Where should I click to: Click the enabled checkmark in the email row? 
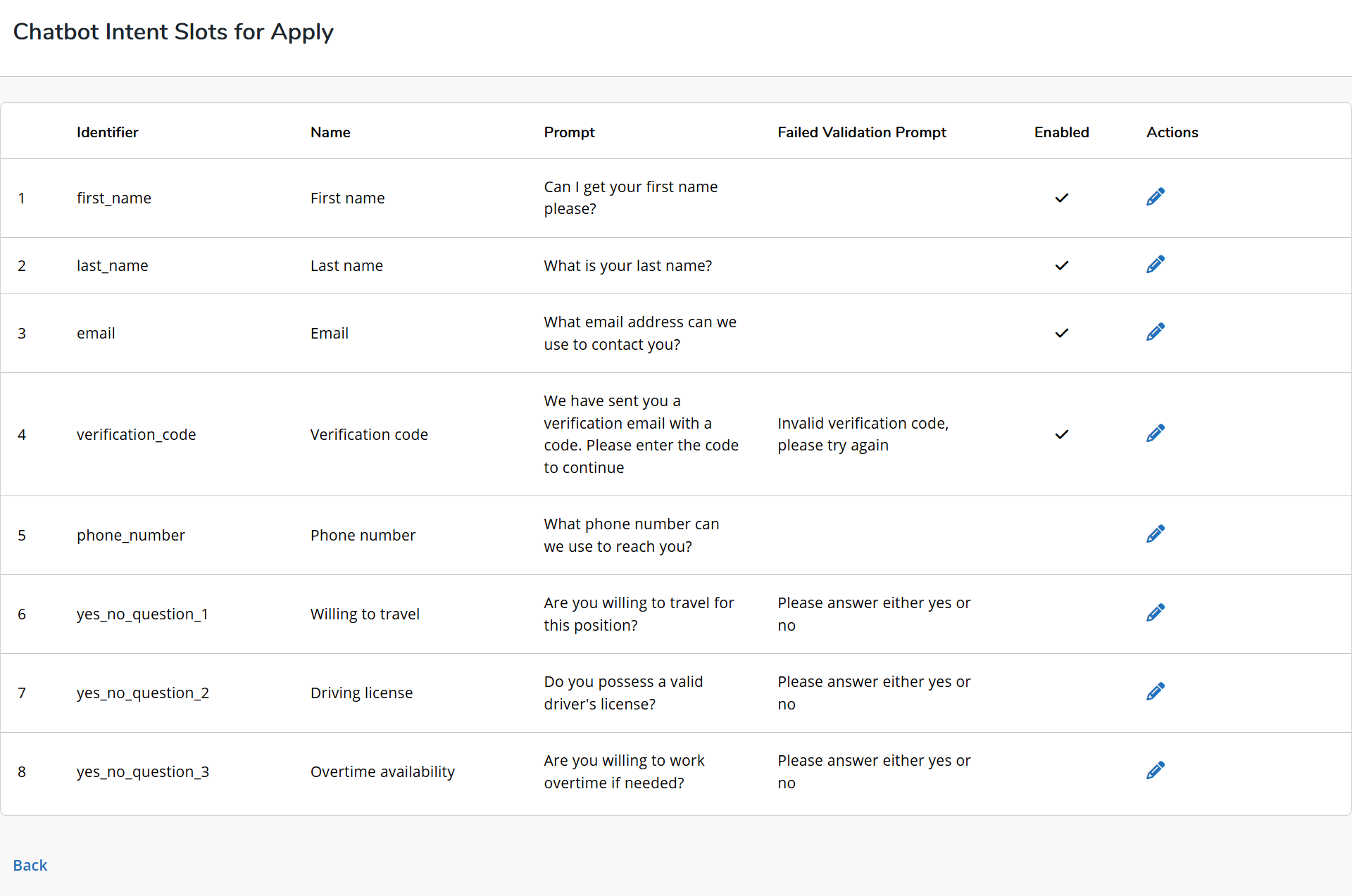(1061, 333)
